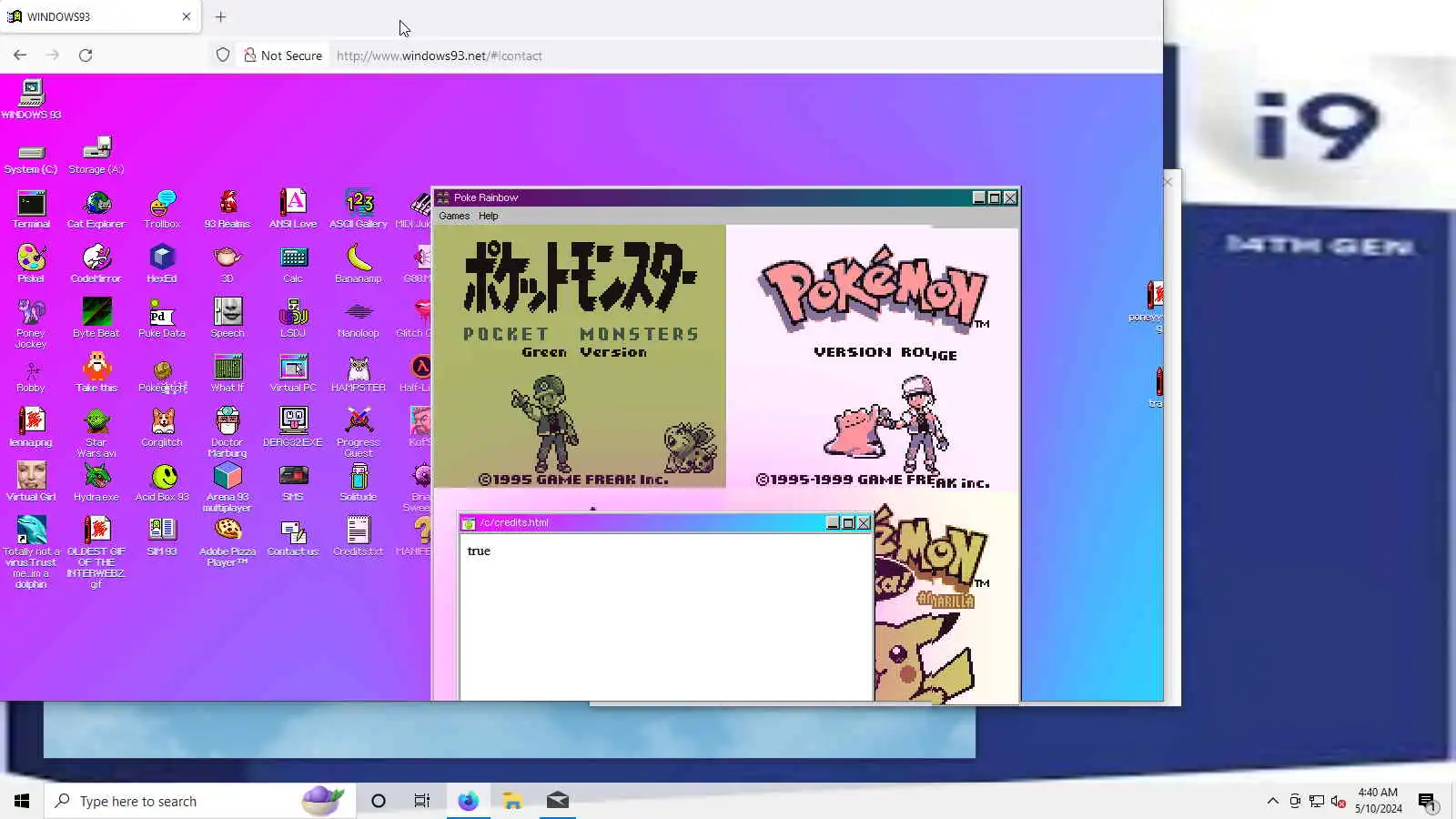The width and height of the screenshot is (1456, 819).
Task: Open the CodeMirror icon
Action: coord(96,264)
